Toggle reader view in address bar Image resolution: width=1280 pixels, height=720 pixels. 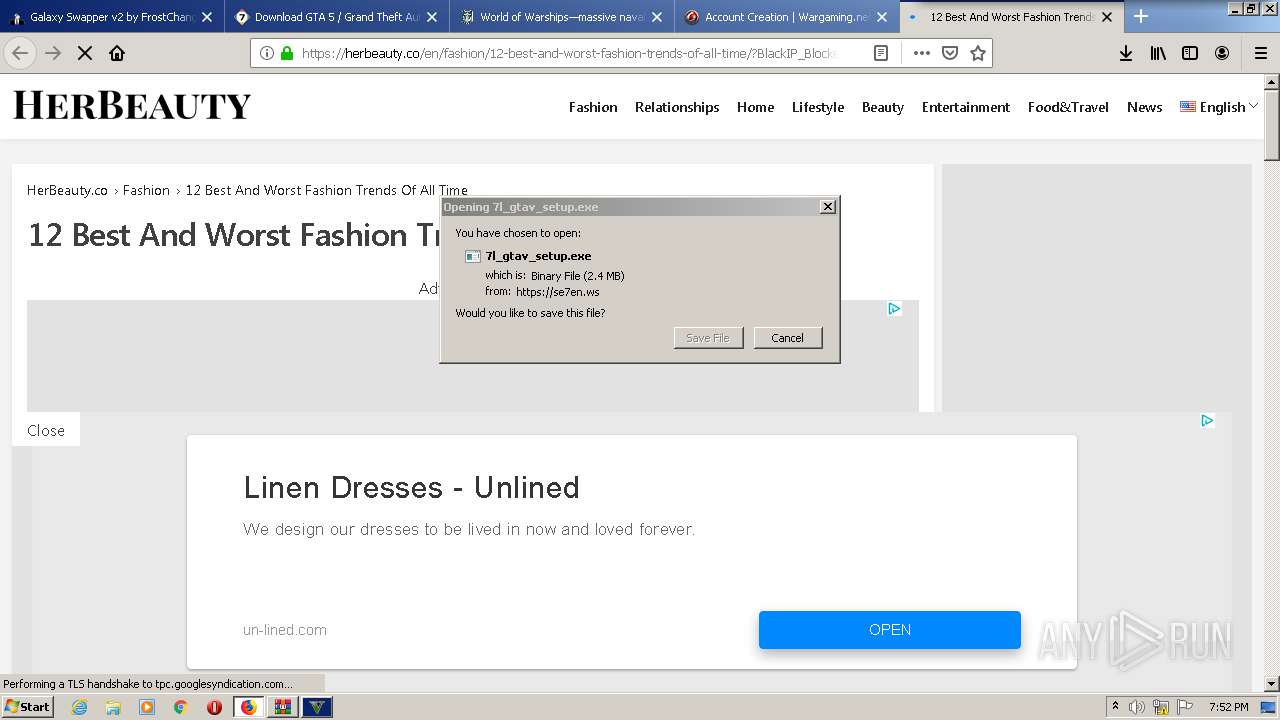pyautogui.click(x=881, y=53)
